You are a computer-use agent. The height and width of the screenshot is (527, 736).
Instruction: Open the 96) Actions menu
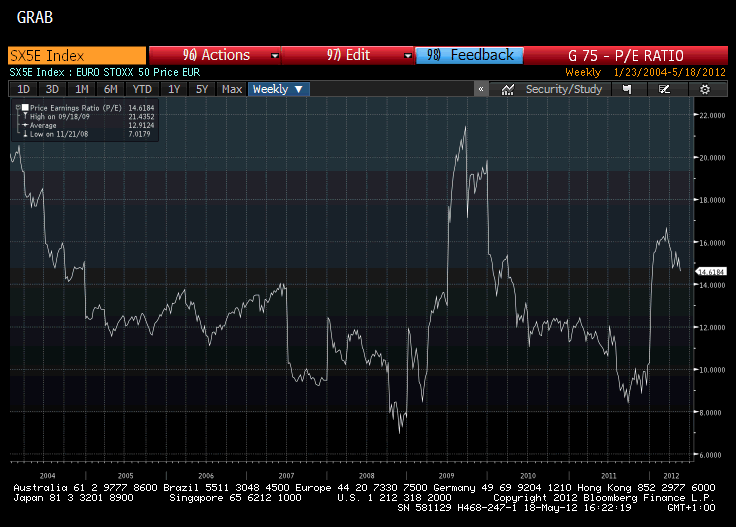[x=215, y=55]
